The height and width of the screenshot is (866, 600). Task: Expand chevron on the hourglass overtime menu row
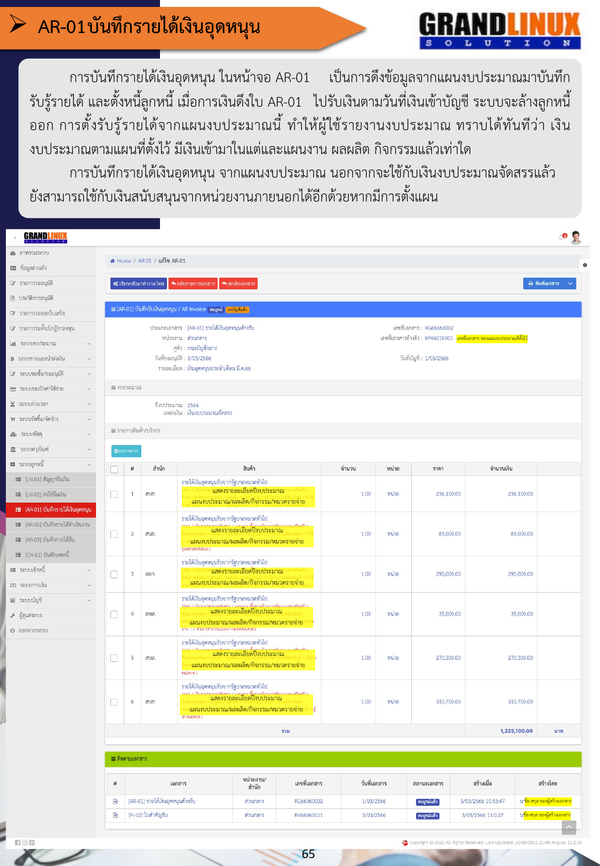click(x=89, y=404)
